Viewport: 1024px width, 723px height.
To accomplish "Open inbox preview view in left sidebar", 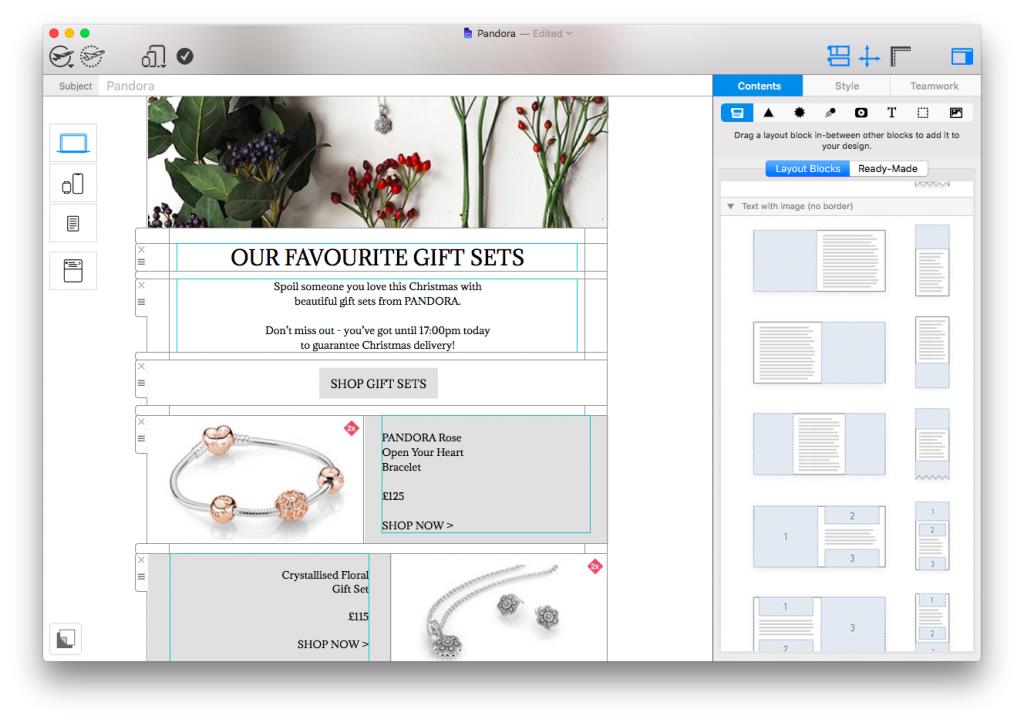I will tap(73, 270).
